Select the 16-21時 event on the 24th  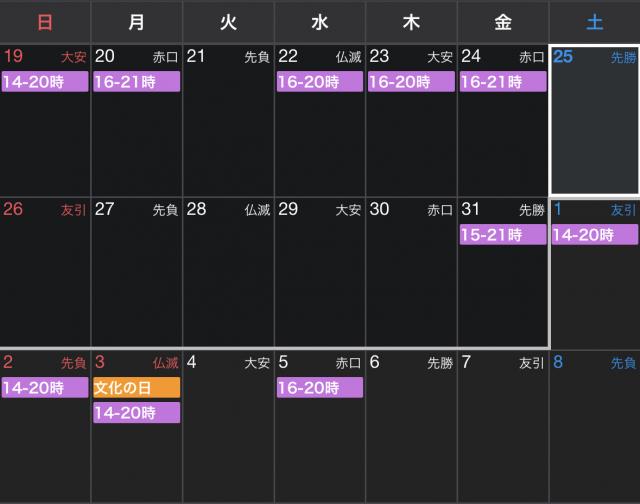[503, 82]
